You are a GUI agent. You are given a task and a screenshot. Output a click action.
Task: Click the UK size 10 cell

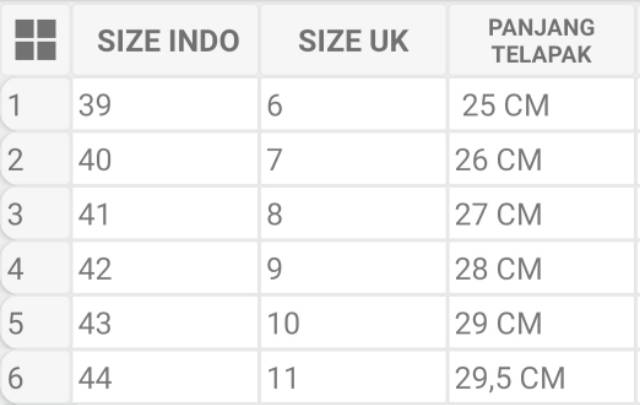tap(353, 323)
